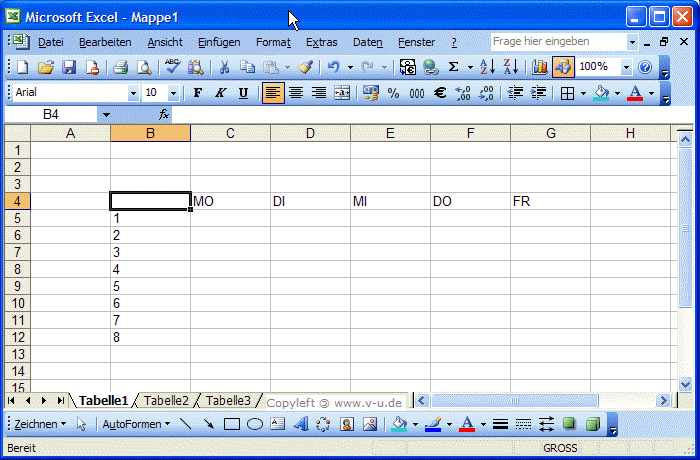This screenshot has width=700, height=460.
Task: Open a file with the folder icon
Action: (x=46, y=67)
